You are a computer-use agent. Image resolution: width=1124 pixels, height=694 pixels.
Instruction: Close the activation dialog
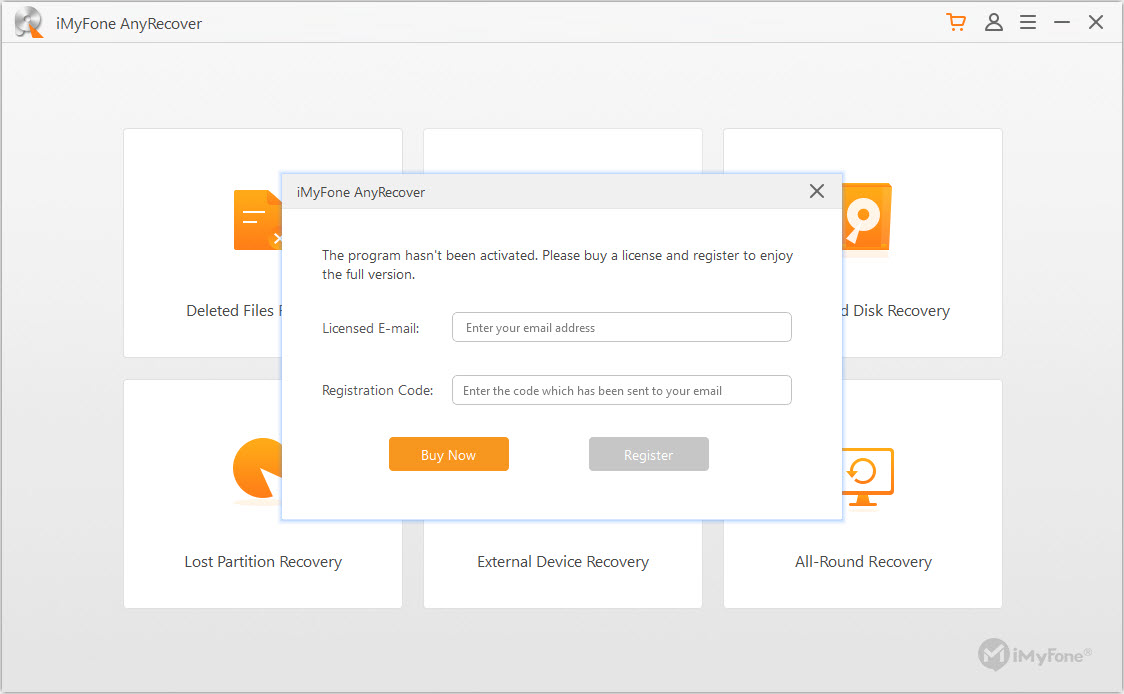[816, 191]
